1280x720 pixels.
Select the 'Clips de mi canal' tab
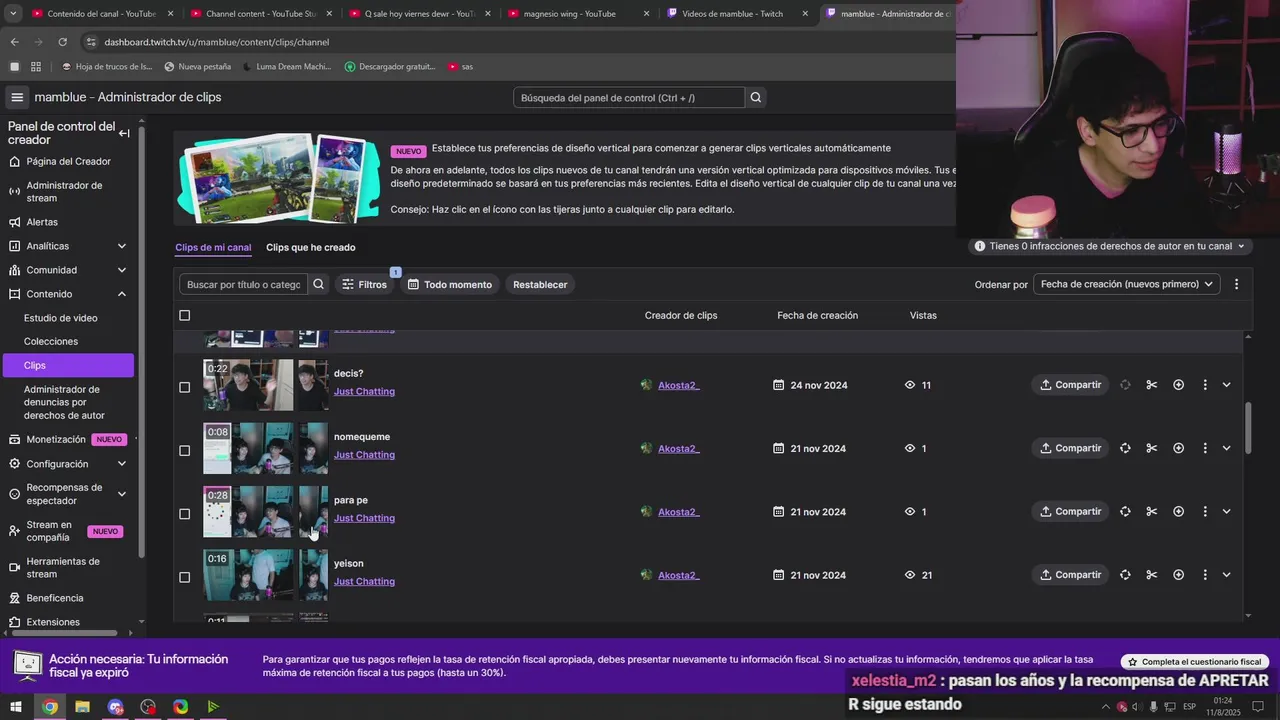click(x=213, y=247)
